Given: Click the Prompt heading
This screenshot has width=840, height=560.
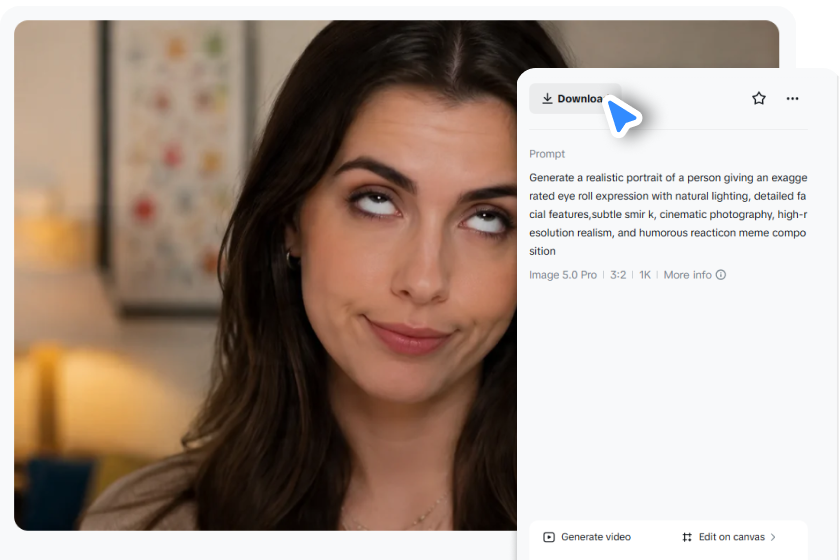Looking at the screenshot, I should click(547, 154).
